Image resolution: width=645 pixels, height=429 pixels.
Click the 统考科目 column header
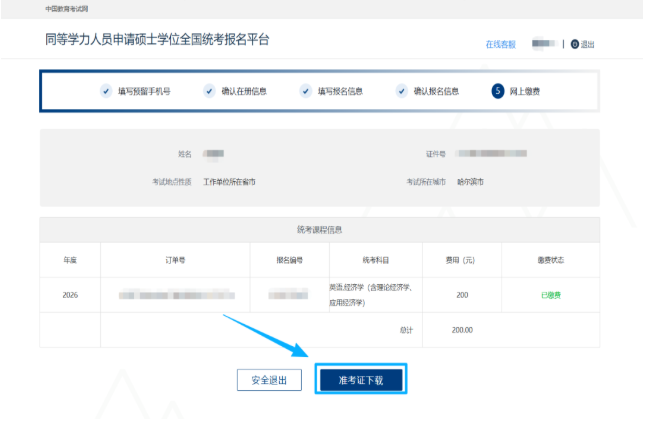click(376, 260)
